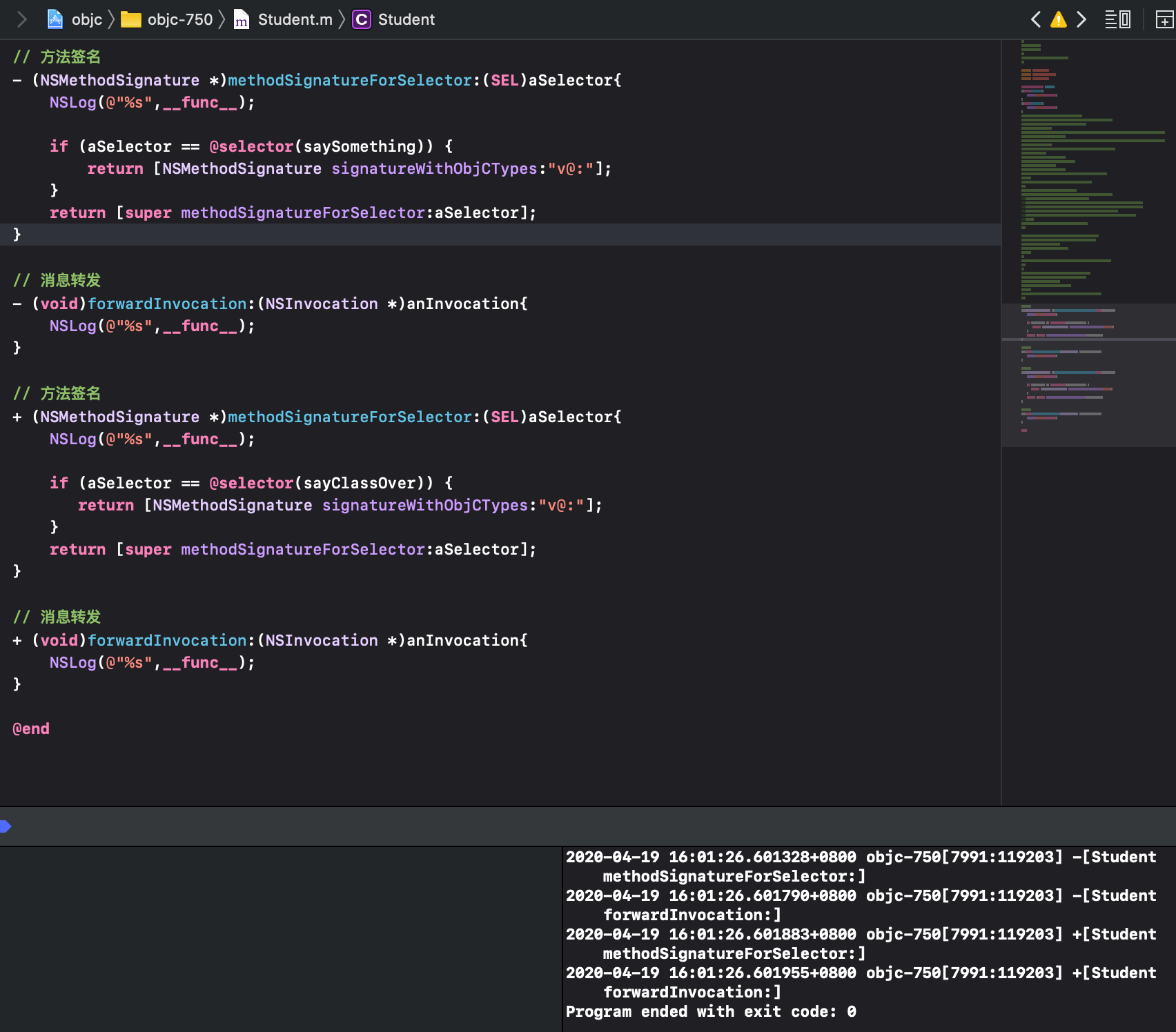The height and width of the screenshot is (1032, 1176).
Task: Click the purple C class icon
Action: click(361, 19)
